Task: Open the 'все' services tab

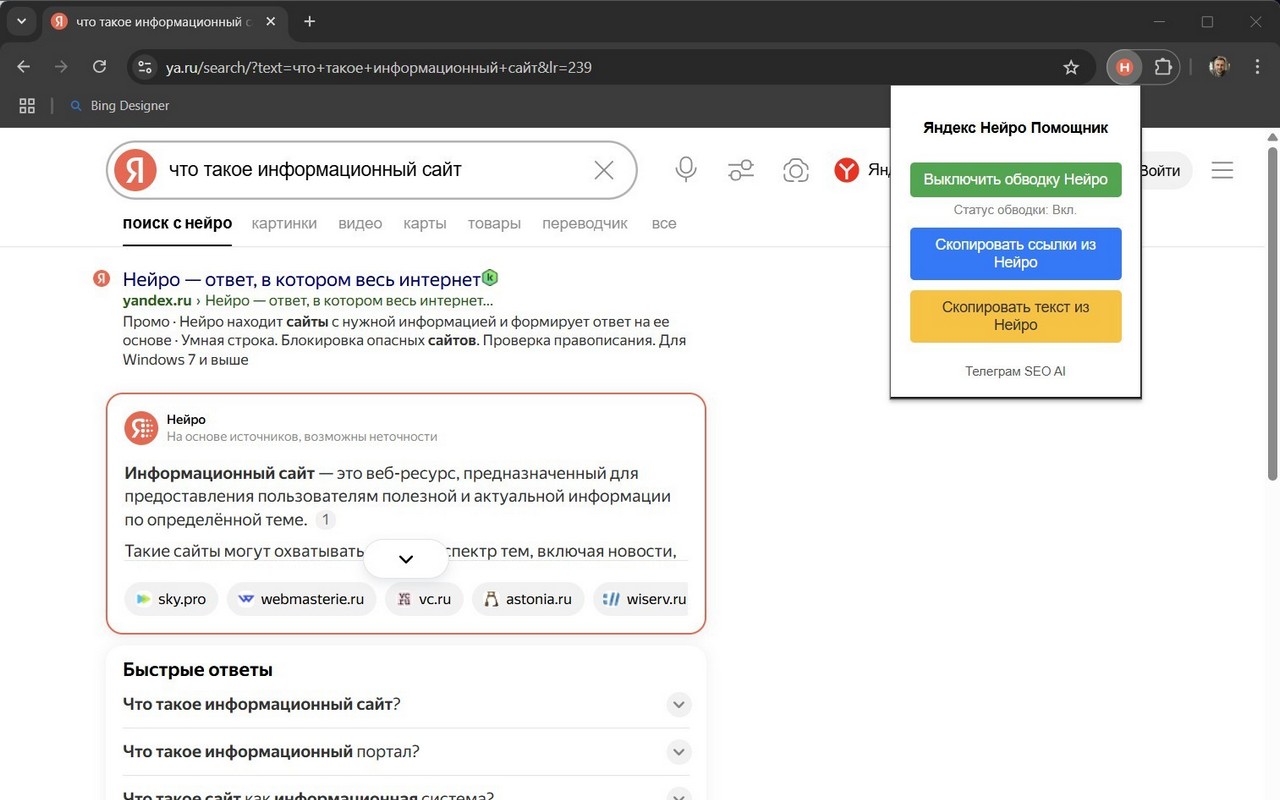Action: click(664, 223)
